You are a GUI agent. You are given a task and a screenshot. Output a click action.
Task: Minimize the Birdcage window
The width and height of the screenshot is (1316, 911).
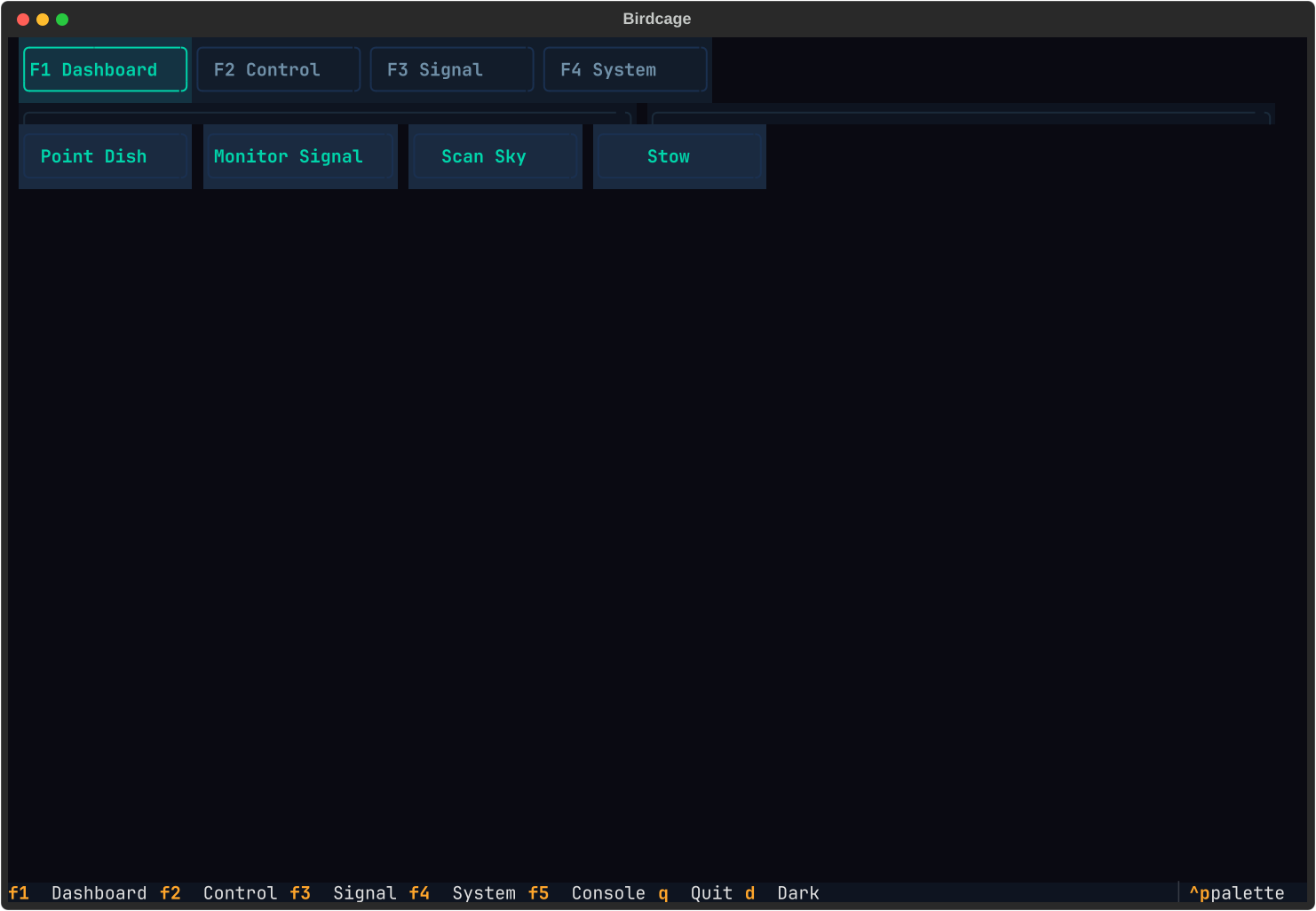43,20
